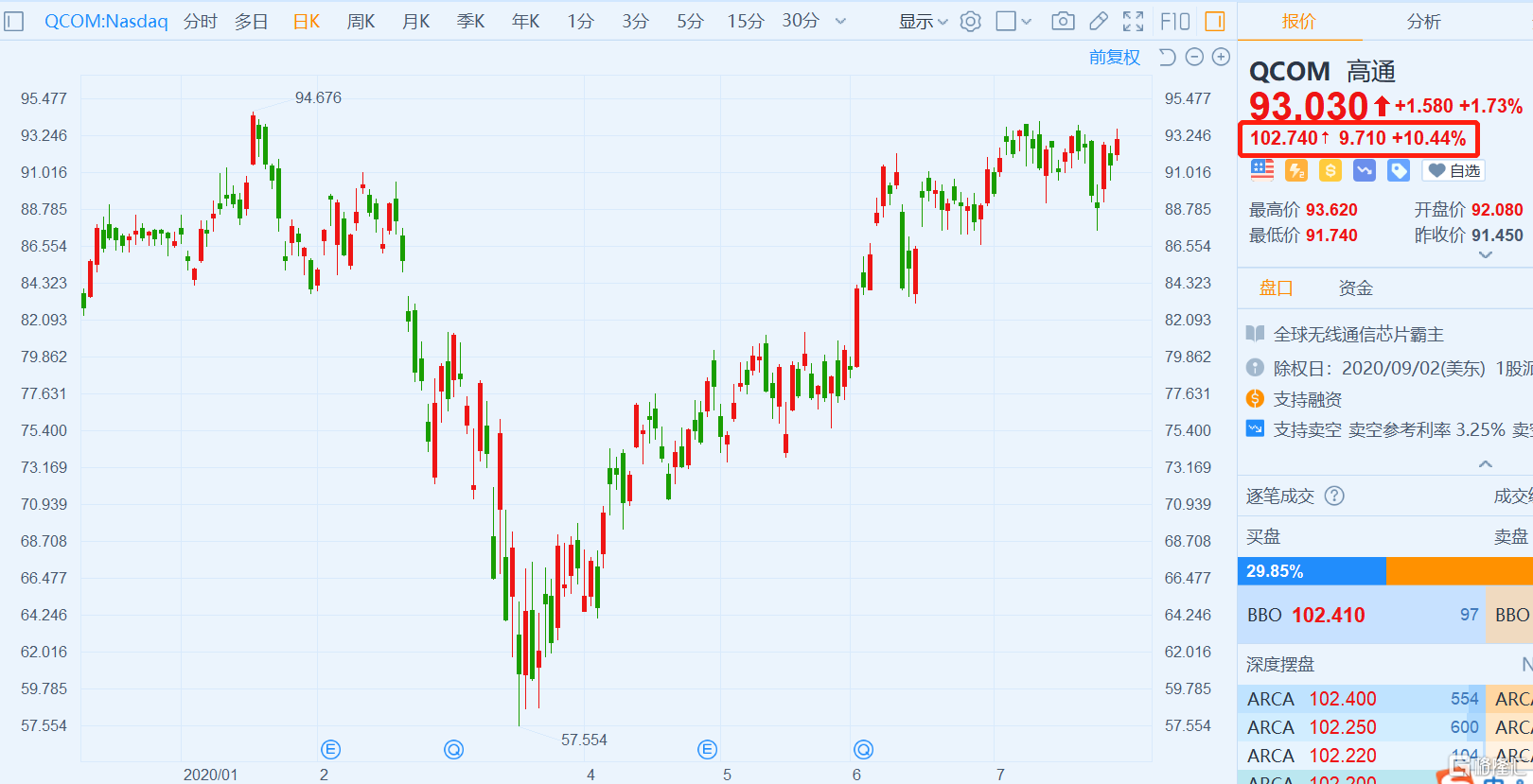Open the layout square dropdown arrow
Image resolution: width=1533 pixels, height=784 pixels.
[1026, 21]
